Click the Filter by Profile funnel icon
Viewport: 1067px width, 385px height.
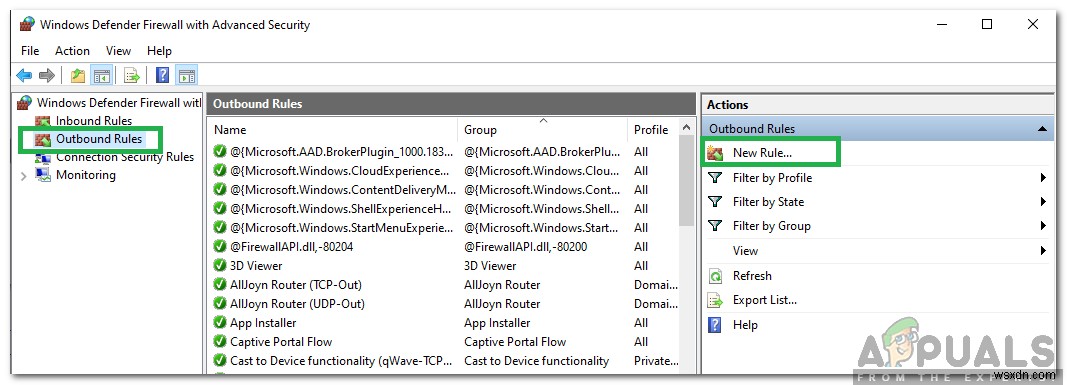[715, 178]
